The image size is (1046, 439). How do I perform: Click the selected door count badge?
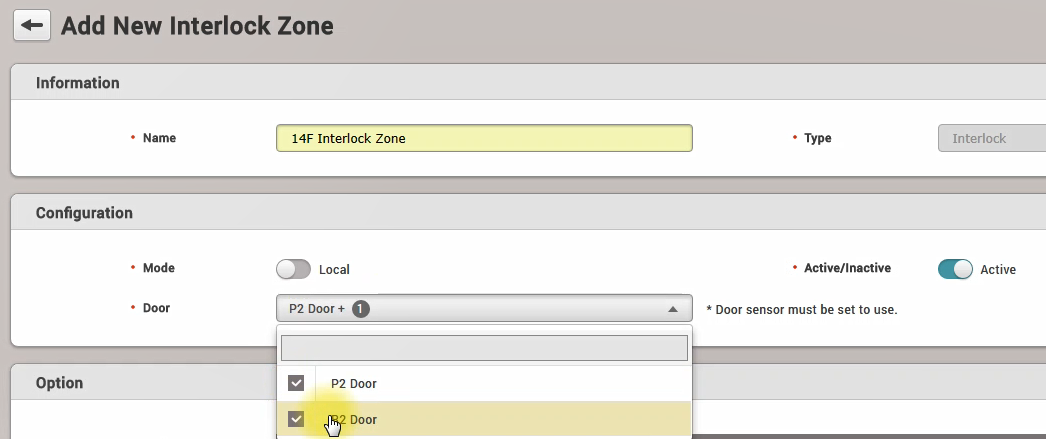[x=361, y=309]
